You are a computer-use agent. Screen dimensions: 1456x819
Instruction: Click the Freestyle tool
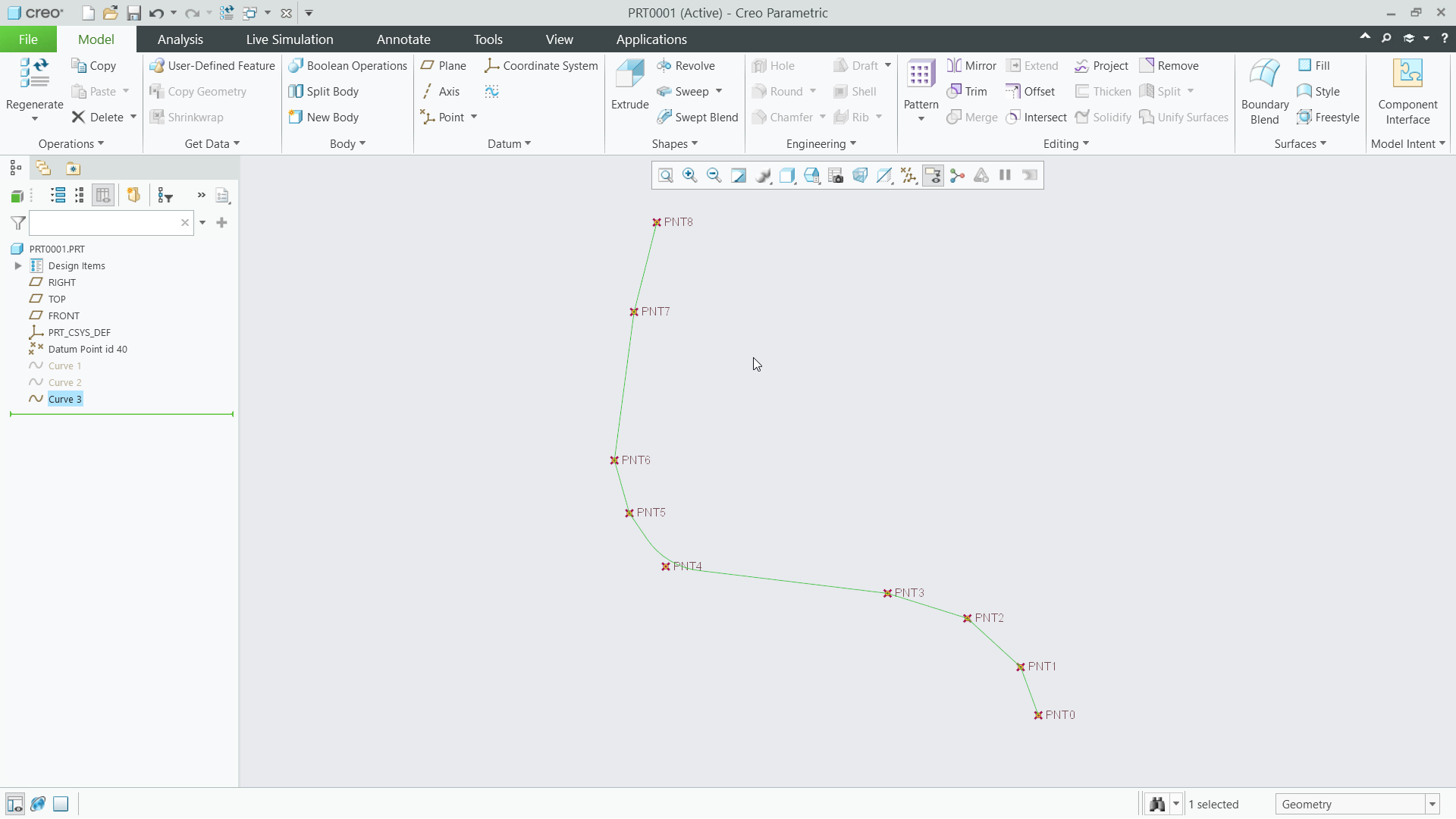1328,118
